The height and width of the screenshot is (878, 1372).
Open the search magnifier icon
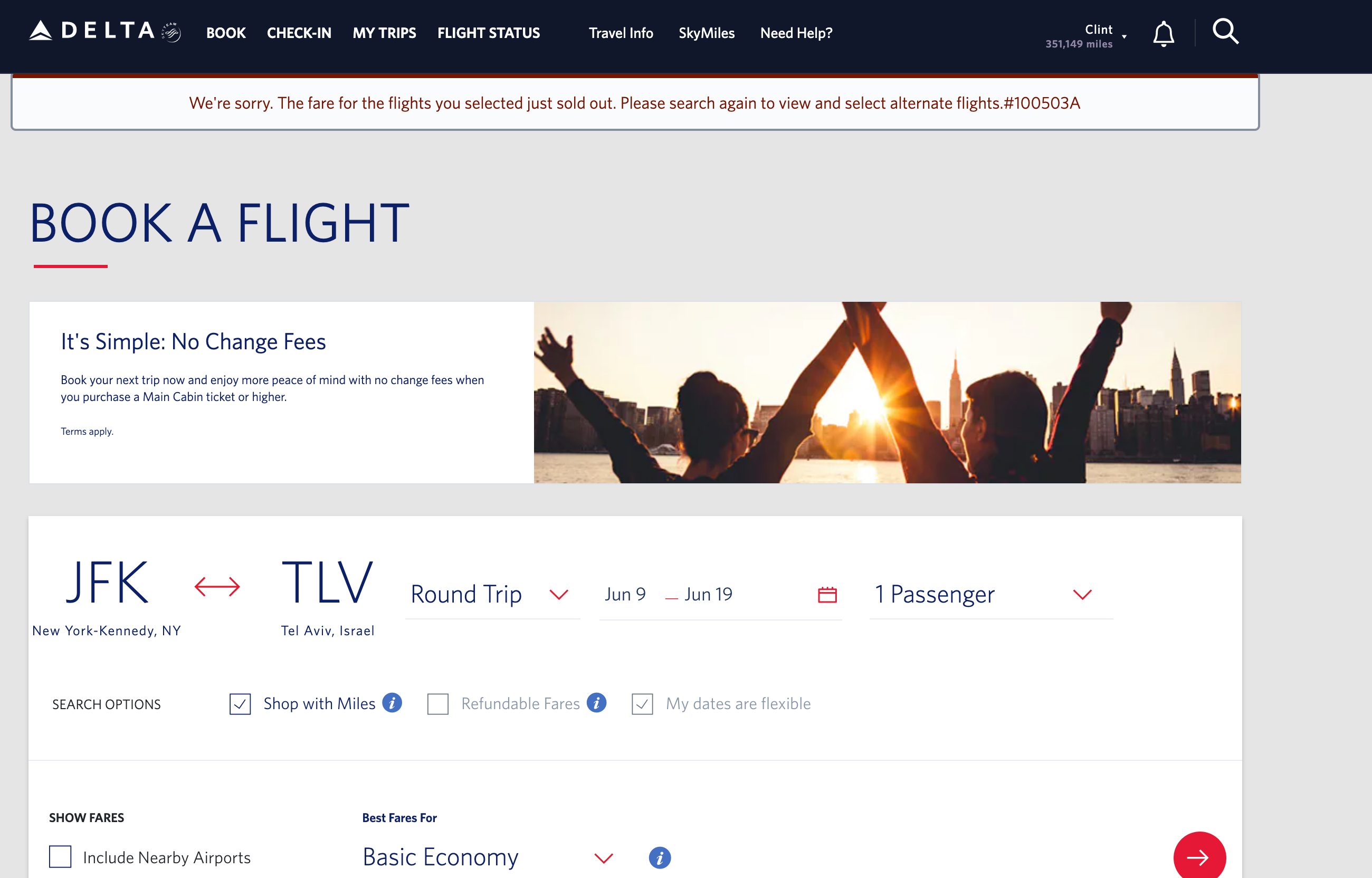pos(1225,32)
